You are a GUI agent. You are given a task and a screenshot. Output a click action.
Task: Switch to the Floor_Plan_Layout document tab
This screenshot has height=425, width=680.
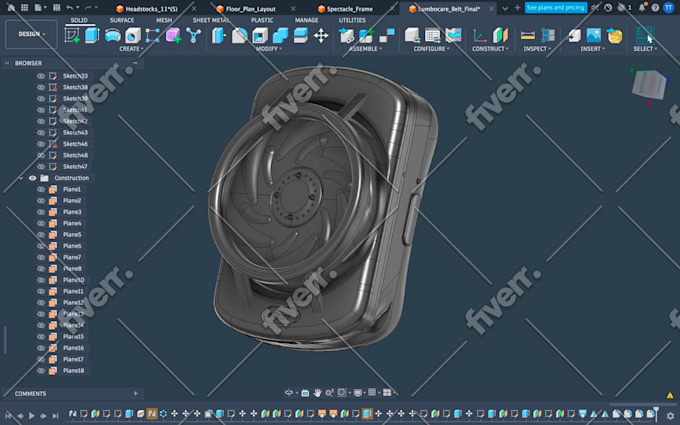[x=251, y=9]
